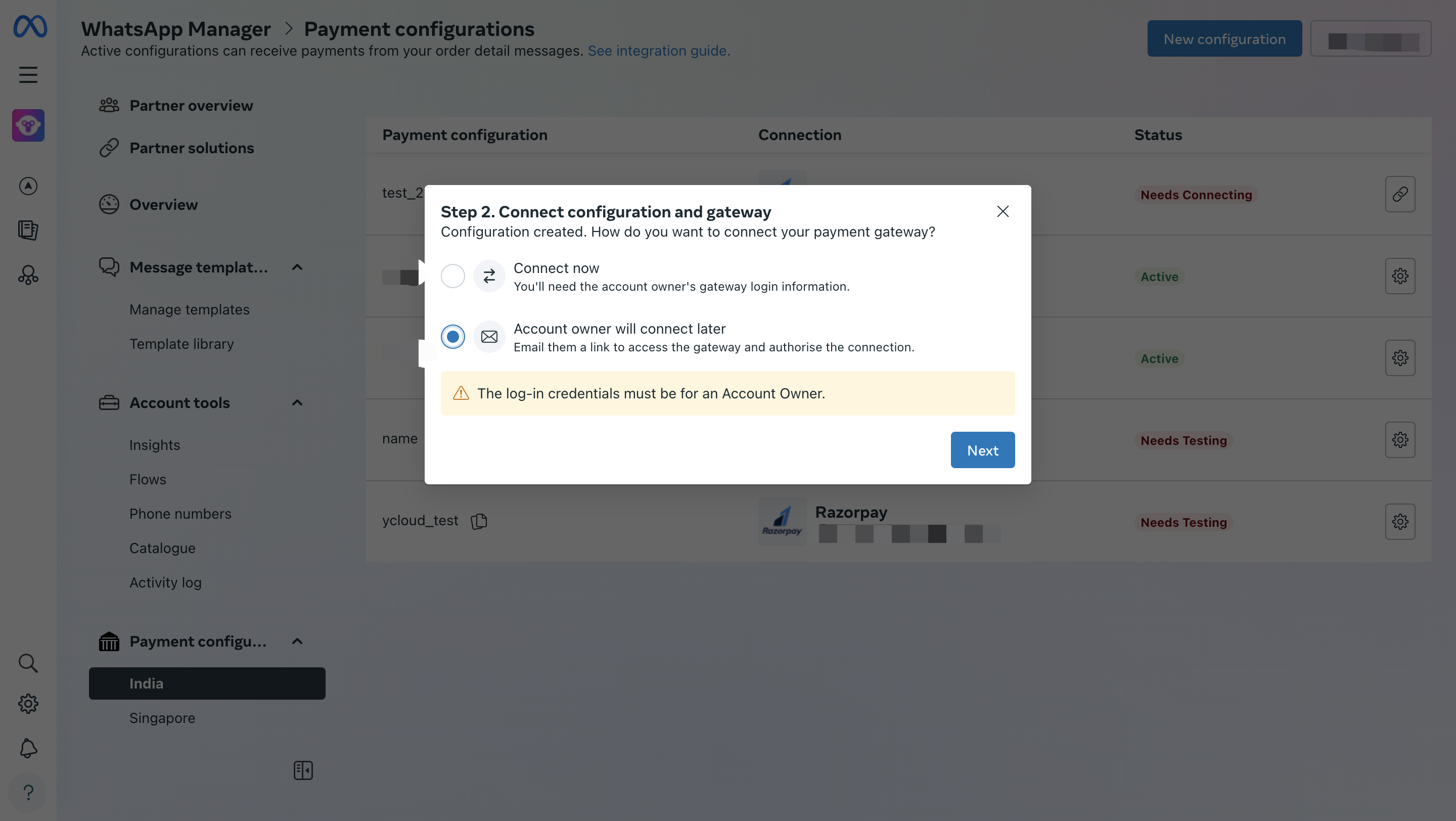The width and height of the screenshot is (1456, 821).
Task: Open the notifications bell icon
Action: pos(28,748)
